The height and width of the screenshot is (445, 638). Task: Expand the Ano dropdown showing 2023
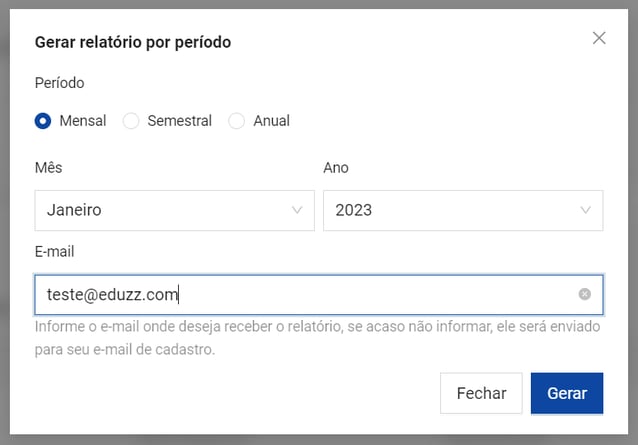pyautogui.click(x=462, y=210)
